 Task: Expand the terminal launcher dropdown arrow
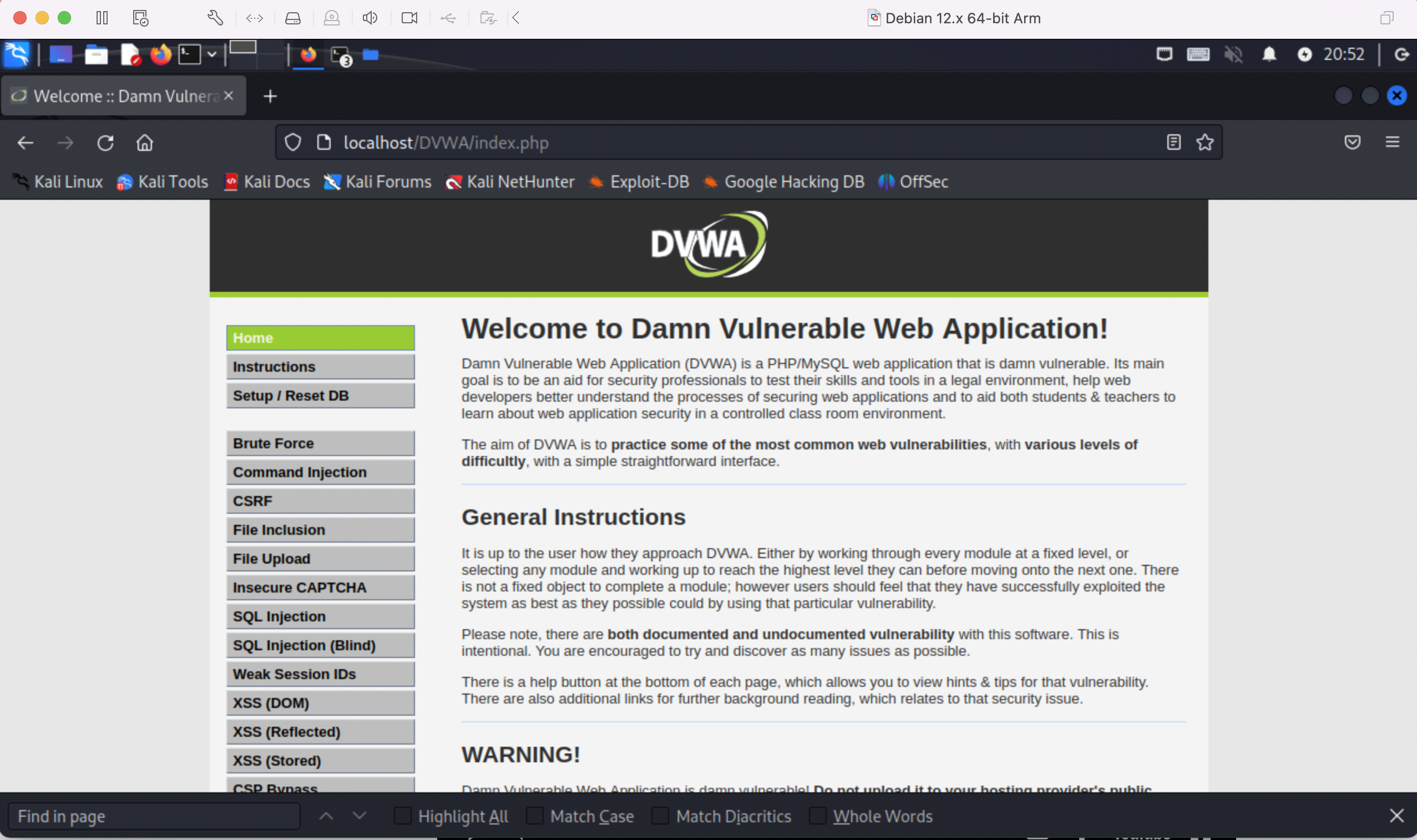212,54
